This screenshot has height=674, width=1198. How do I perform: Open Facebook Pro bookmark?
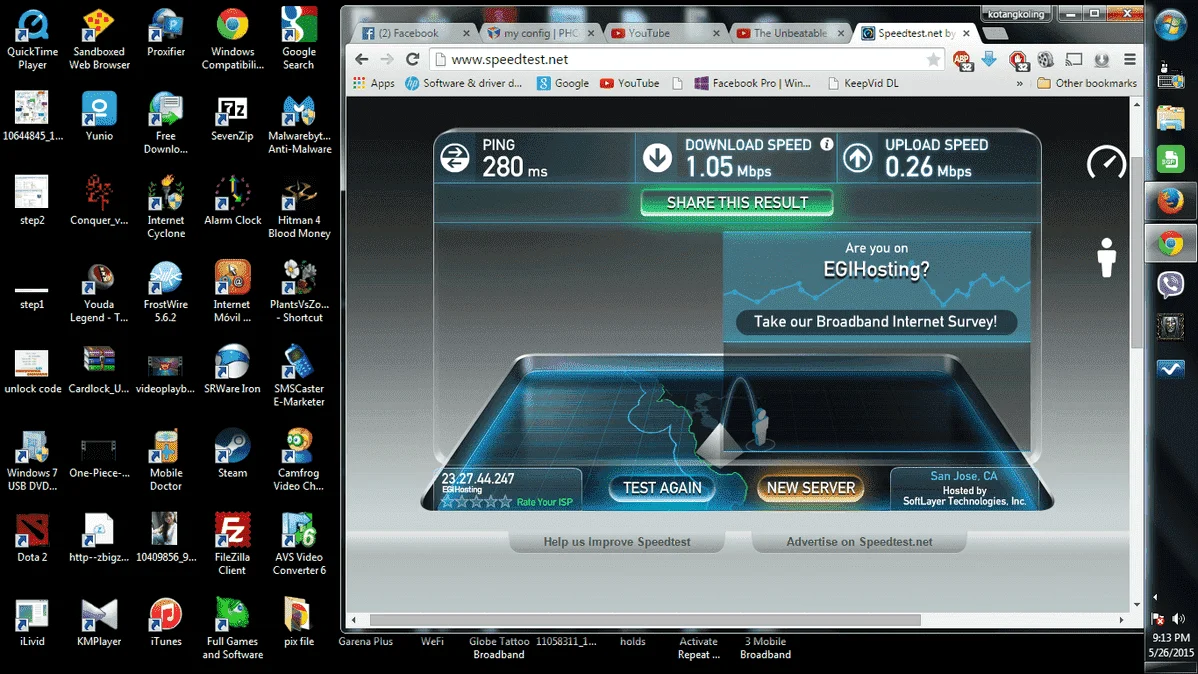click(x=753, y=83)
